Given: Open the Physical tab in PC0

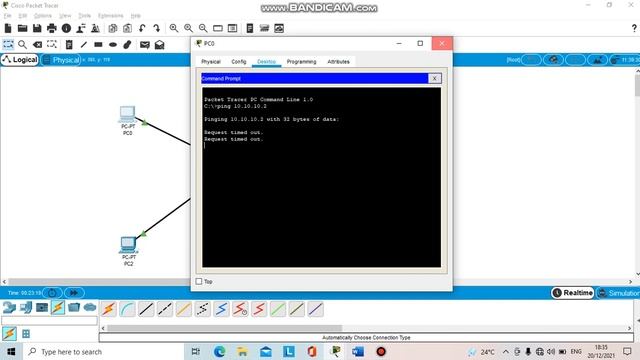Looking at the screenshot, I should (x=211, y=62).
